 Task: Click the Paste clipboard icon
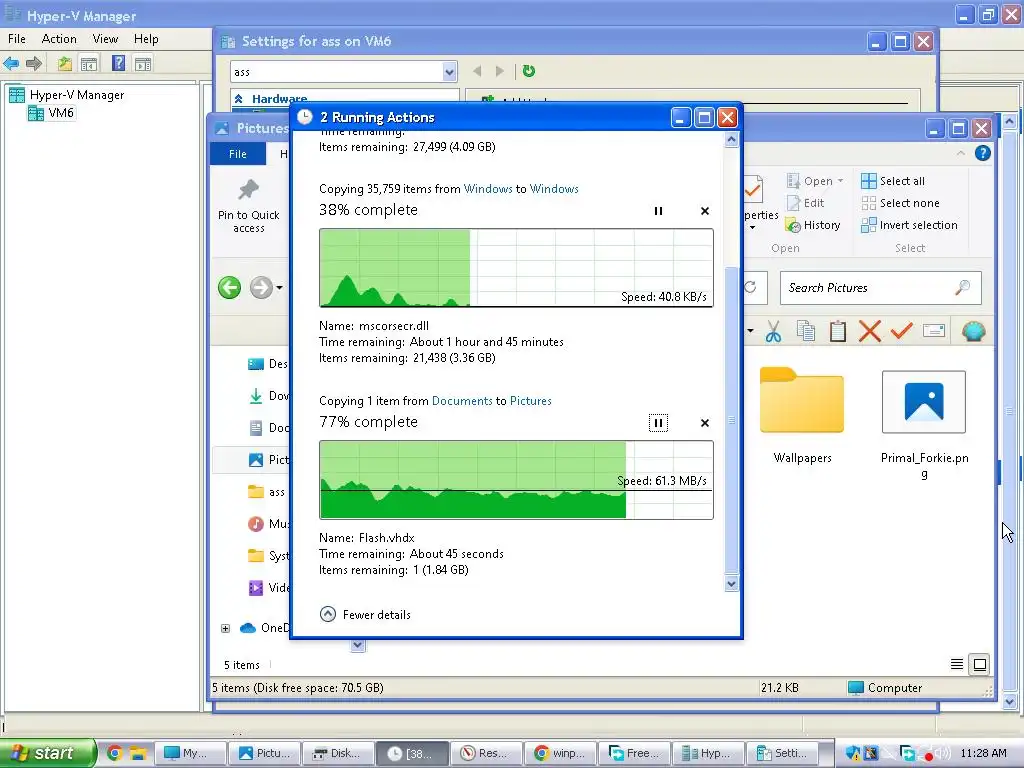point(838,331)
